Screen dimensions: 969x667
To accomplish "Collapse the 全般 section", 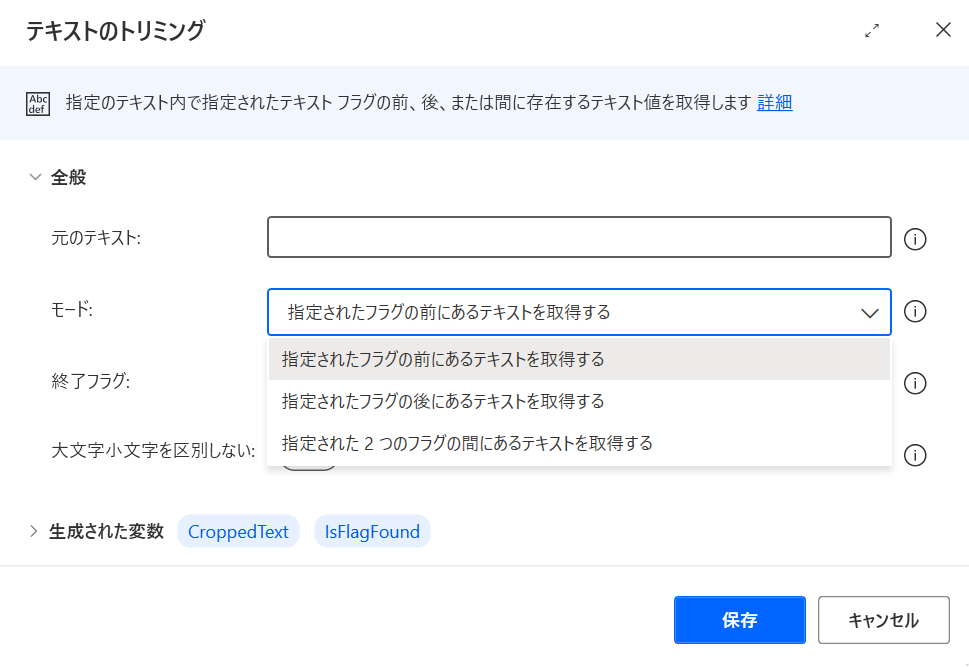I will (35, 177).
